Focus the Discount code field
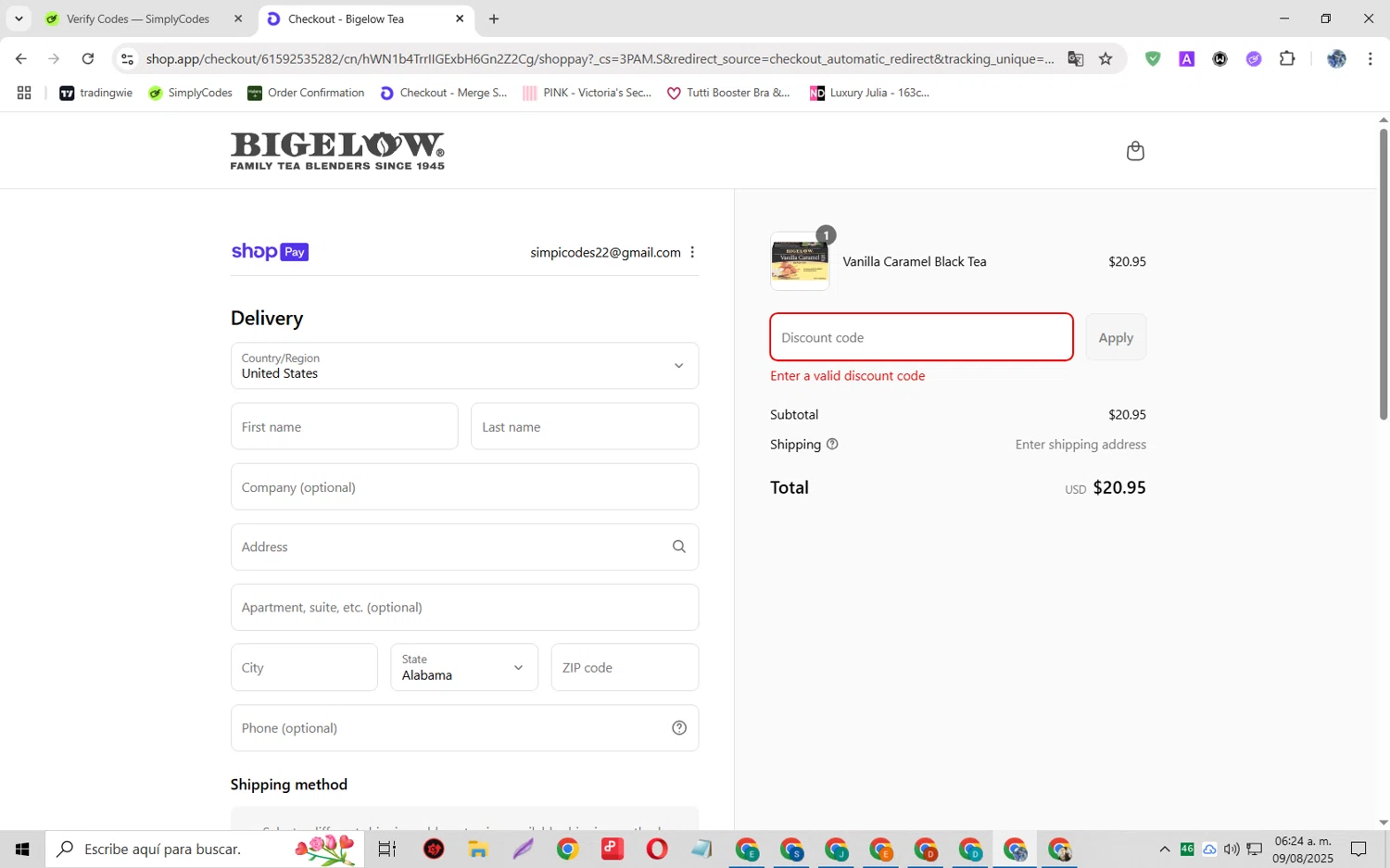Screen dimensions: 1390x868 tap(921, 337)
